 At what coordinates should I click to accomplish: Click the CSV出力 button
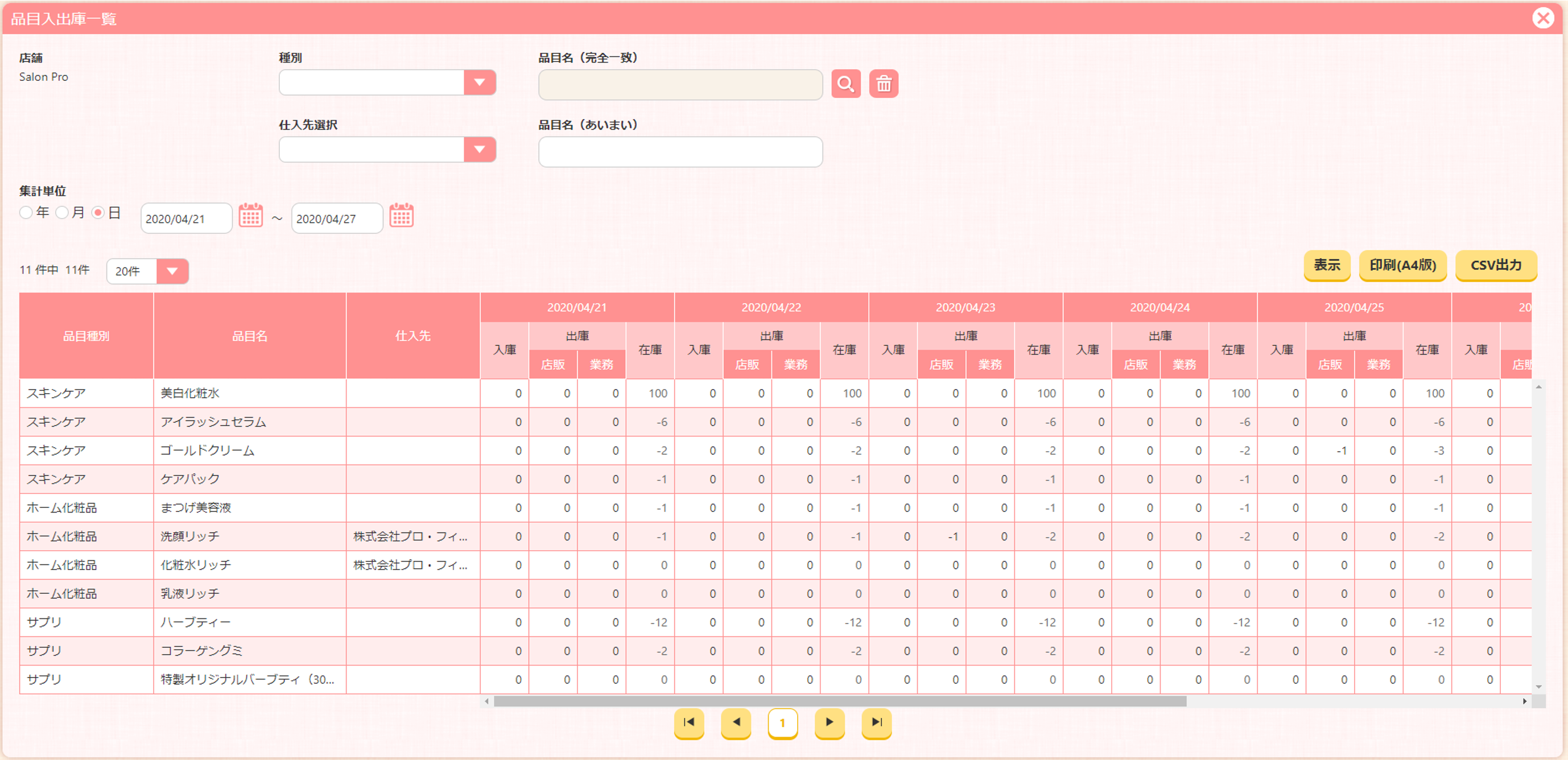[x=1496, y=265]
